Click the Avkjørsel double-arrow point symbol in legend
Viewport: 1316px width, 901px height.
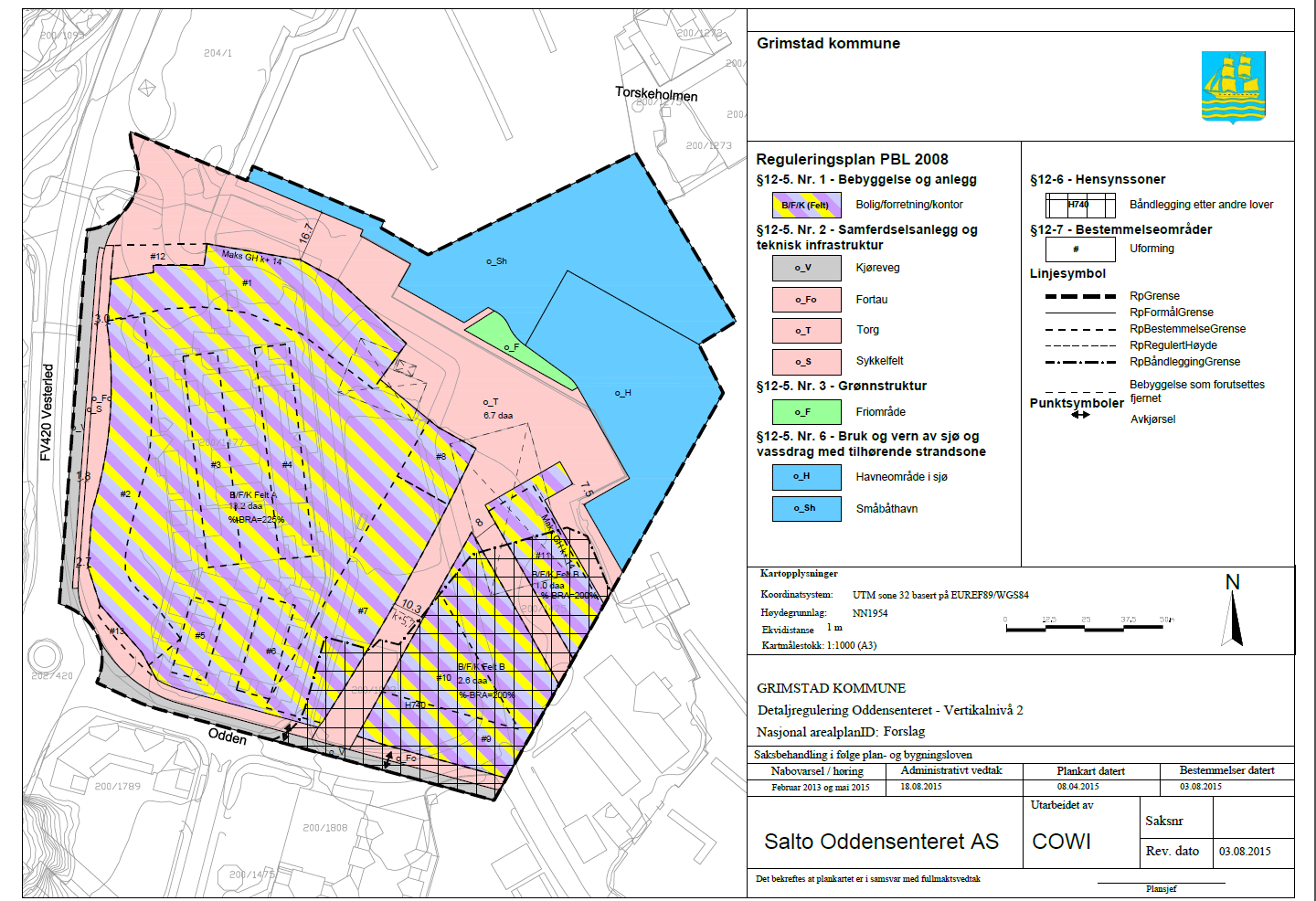[x=1080, y=416]
